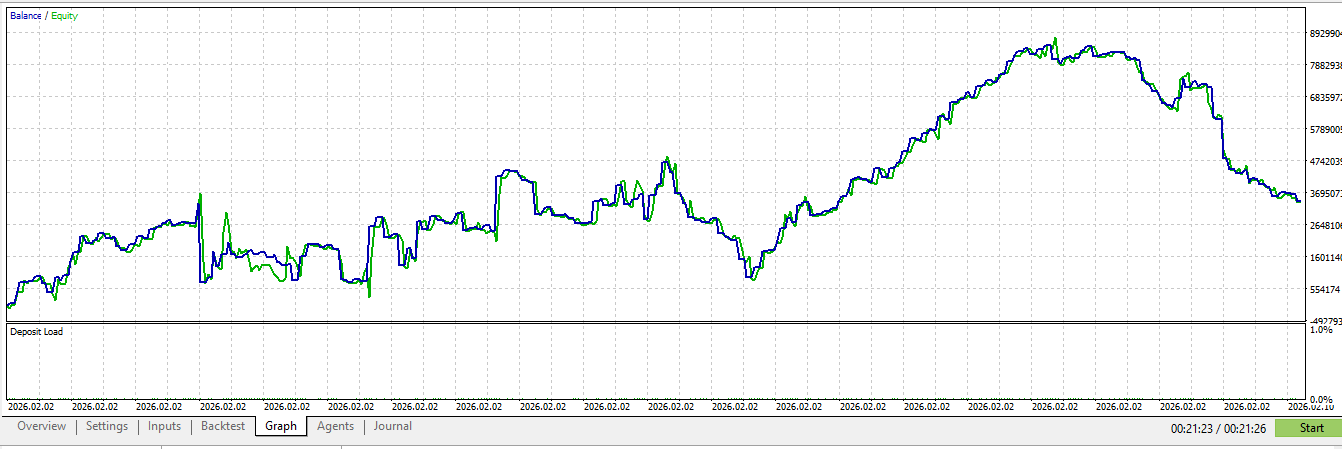Open the Settings tab

(x=106, y=426)
